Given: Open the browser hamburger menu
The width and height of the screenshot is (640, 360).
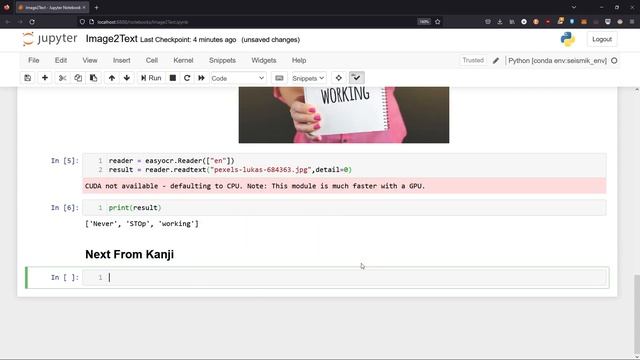Looking at the screenshot, I should [x=632, y=22].
